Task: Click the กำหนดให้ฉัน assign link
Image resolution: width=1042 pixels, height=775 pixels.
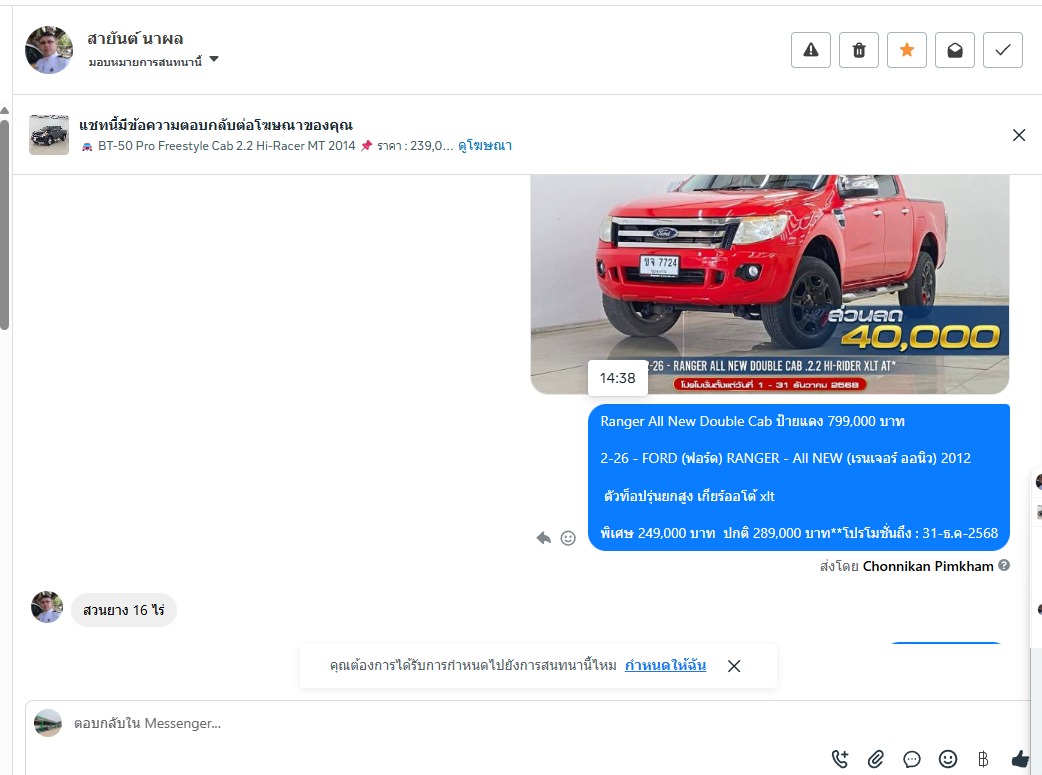Action: tap(665, 665)
